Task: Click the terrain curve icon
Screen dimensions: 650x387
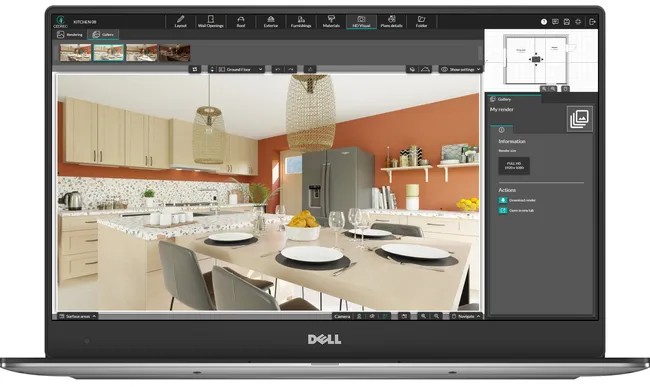Action: click(x=425, y=69)
